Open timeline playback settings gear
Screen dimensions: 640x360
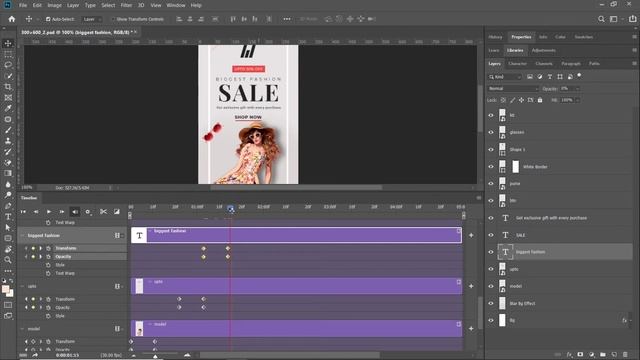88,211
